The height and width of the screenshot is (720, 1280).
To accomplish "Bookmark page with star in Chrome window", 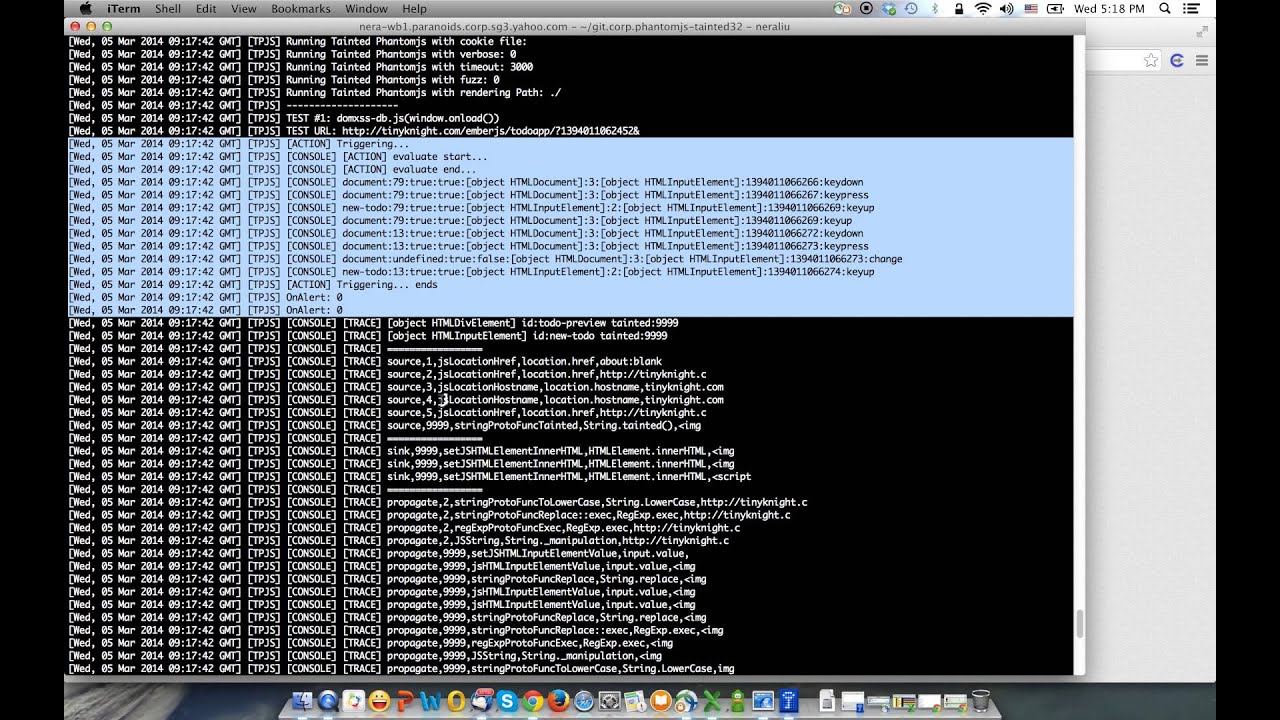I will pyautogui.click(x=1151, y=61).
